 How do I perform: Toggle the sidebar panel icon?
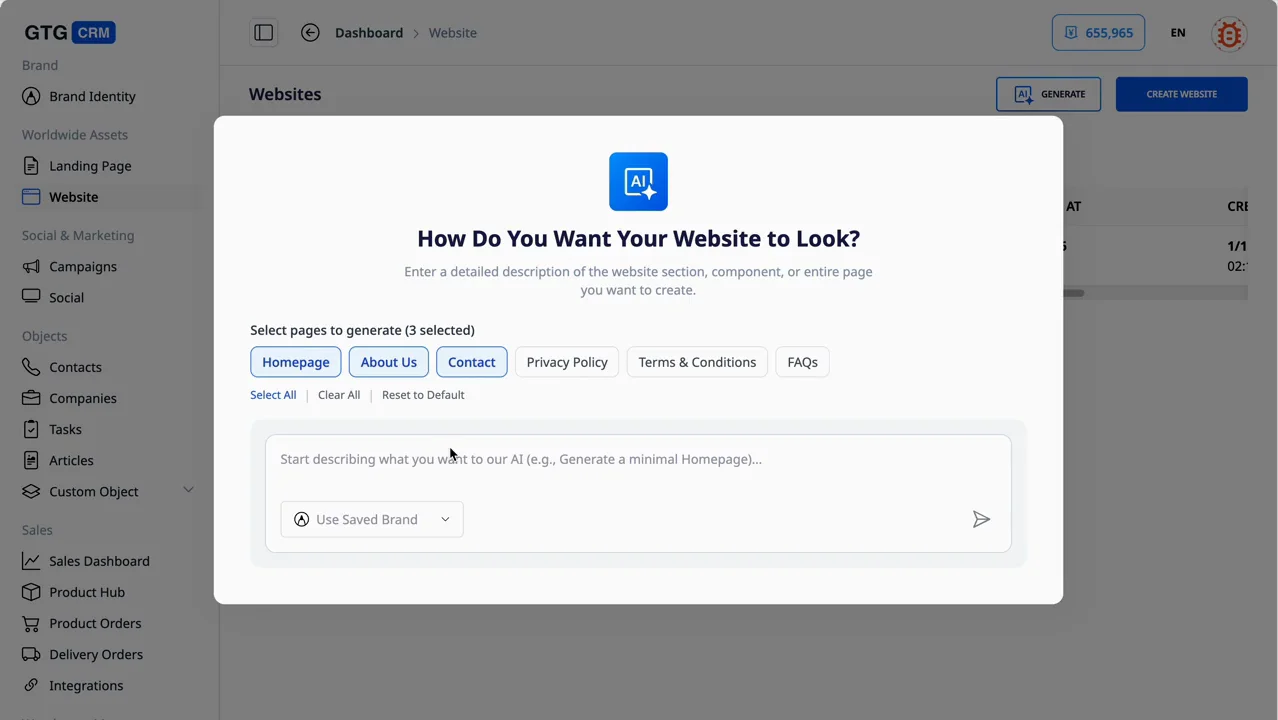(x=264, y=33)
